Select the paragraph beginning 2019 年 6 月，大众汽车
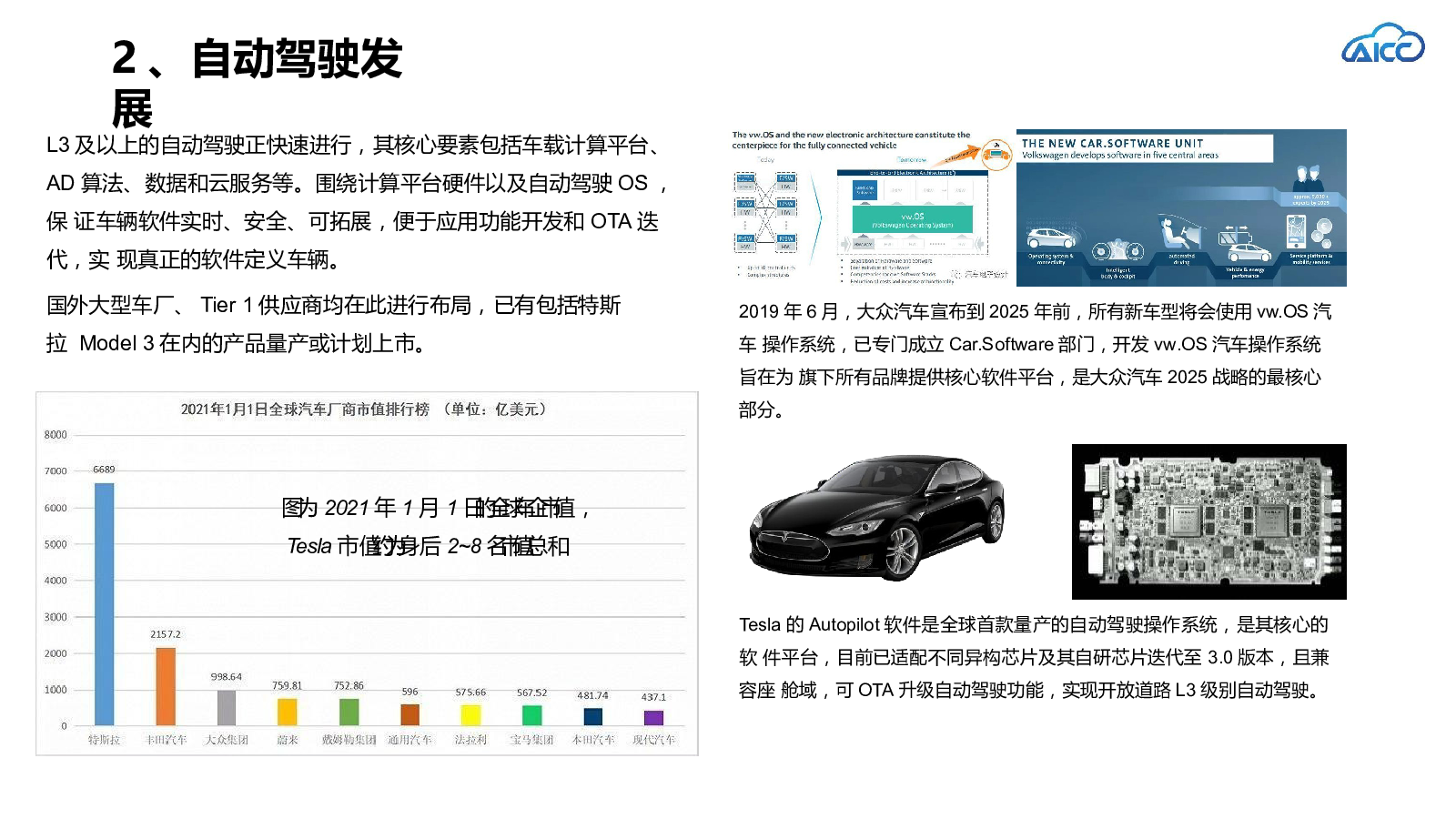The height and width of the screenshot is (819, 1456). tap(1036, 360)
